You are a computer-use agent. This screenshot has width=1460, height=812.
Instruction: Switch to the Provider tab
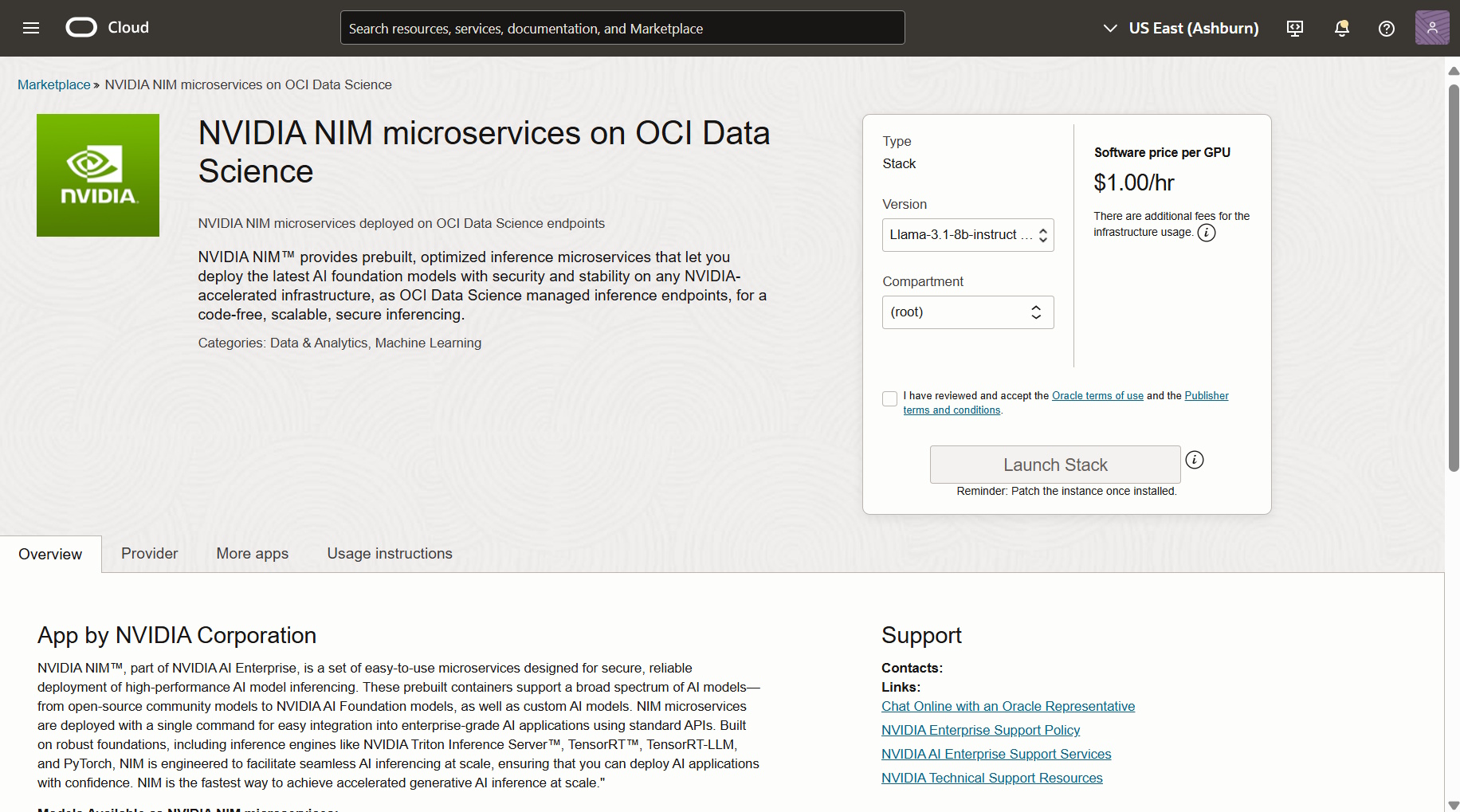[149, 554]
